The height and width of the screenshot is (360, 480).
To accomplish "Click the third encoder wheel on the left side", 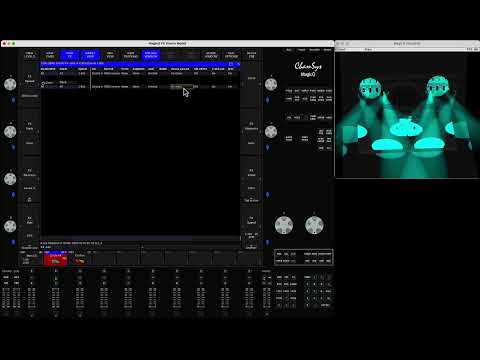I will pos(10,179).
